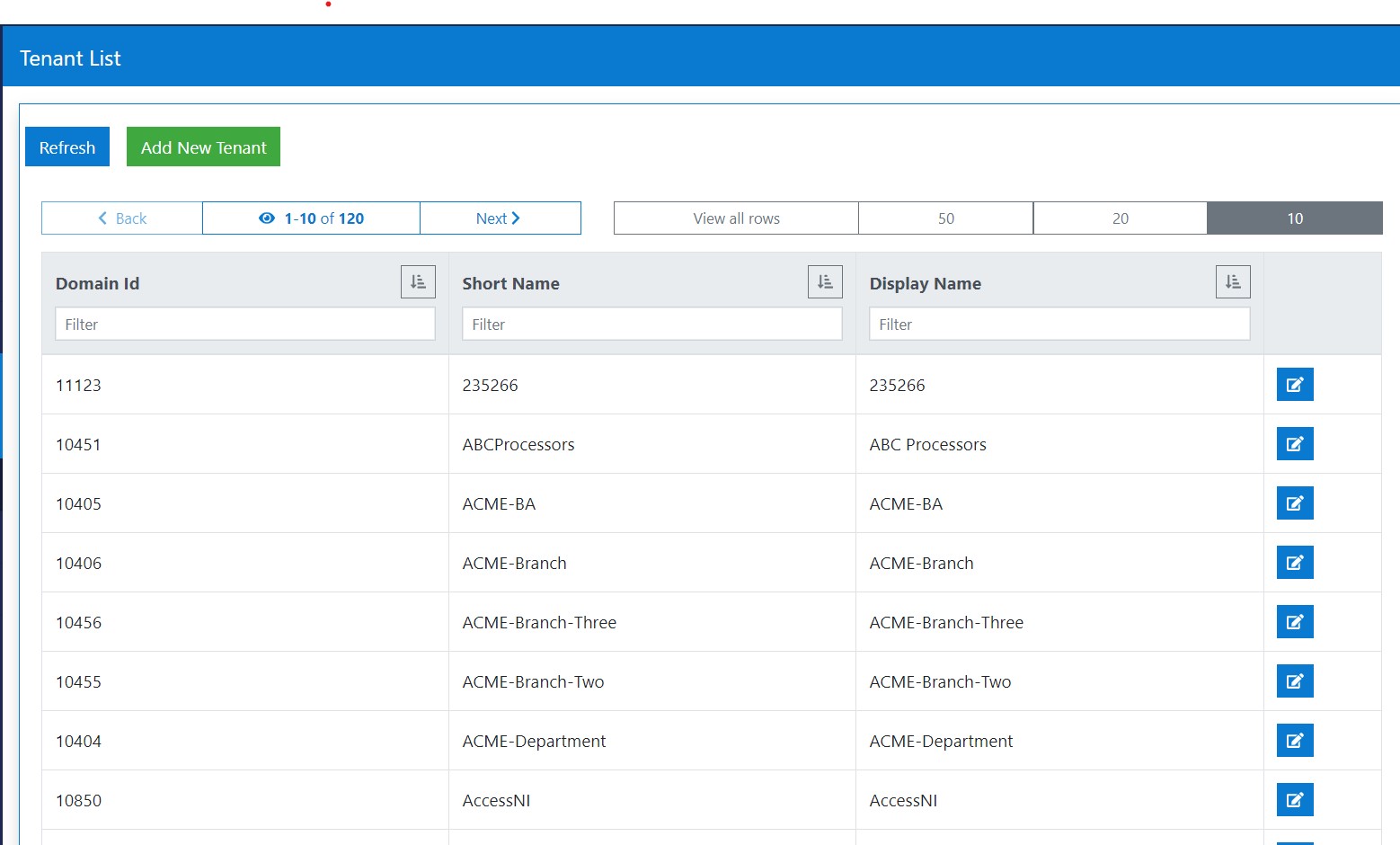Sort the Short Name column
Viewport: 1400px width, 845px height.
click(x=825, y=281)
